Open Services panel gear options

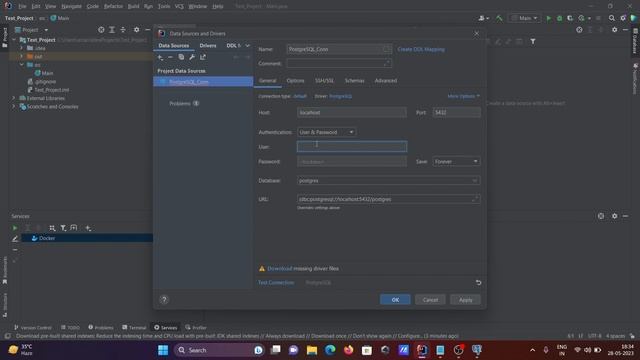[x=614, y=216]
